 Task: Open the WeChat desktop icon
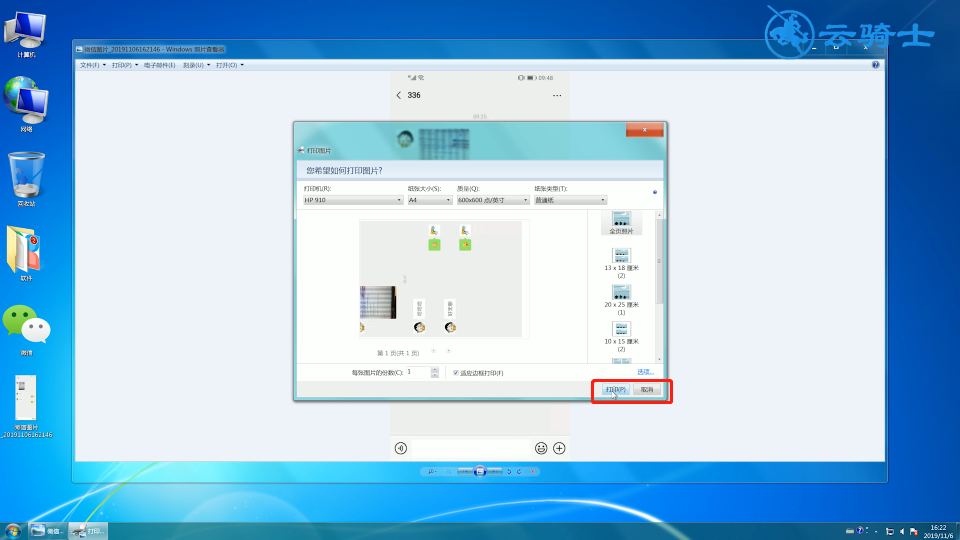26,329
